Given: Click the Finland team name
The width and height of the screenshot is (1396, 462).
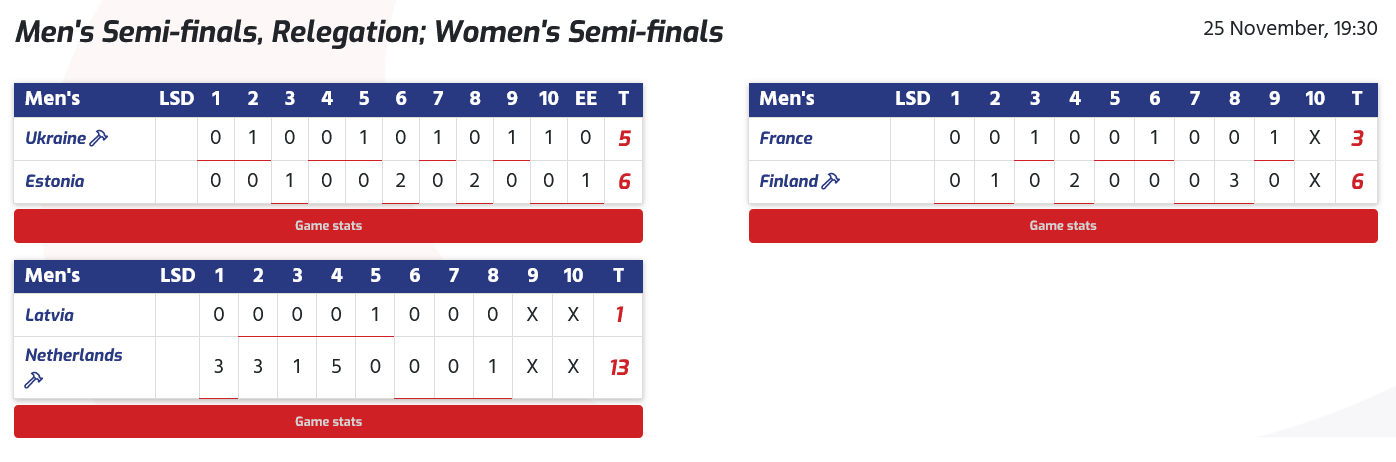Looking at the screenshot, I should (x=789, y=181).
